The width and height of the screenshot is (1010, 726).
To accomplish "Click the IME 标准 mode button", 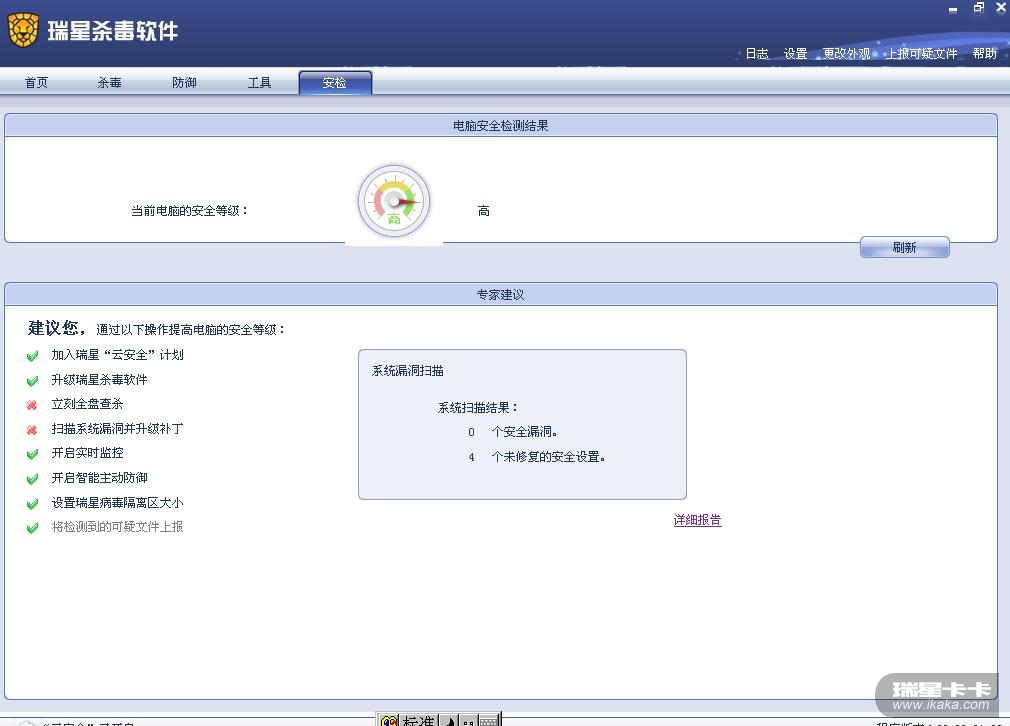I will 419,720.
